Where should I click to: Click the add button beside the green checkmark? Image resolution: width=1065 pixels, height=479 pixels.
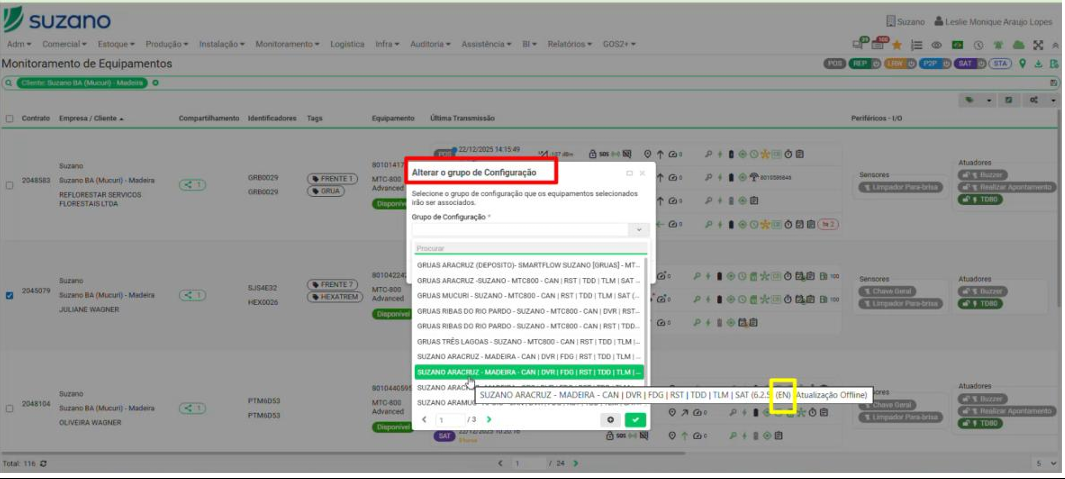coord(611,420)
